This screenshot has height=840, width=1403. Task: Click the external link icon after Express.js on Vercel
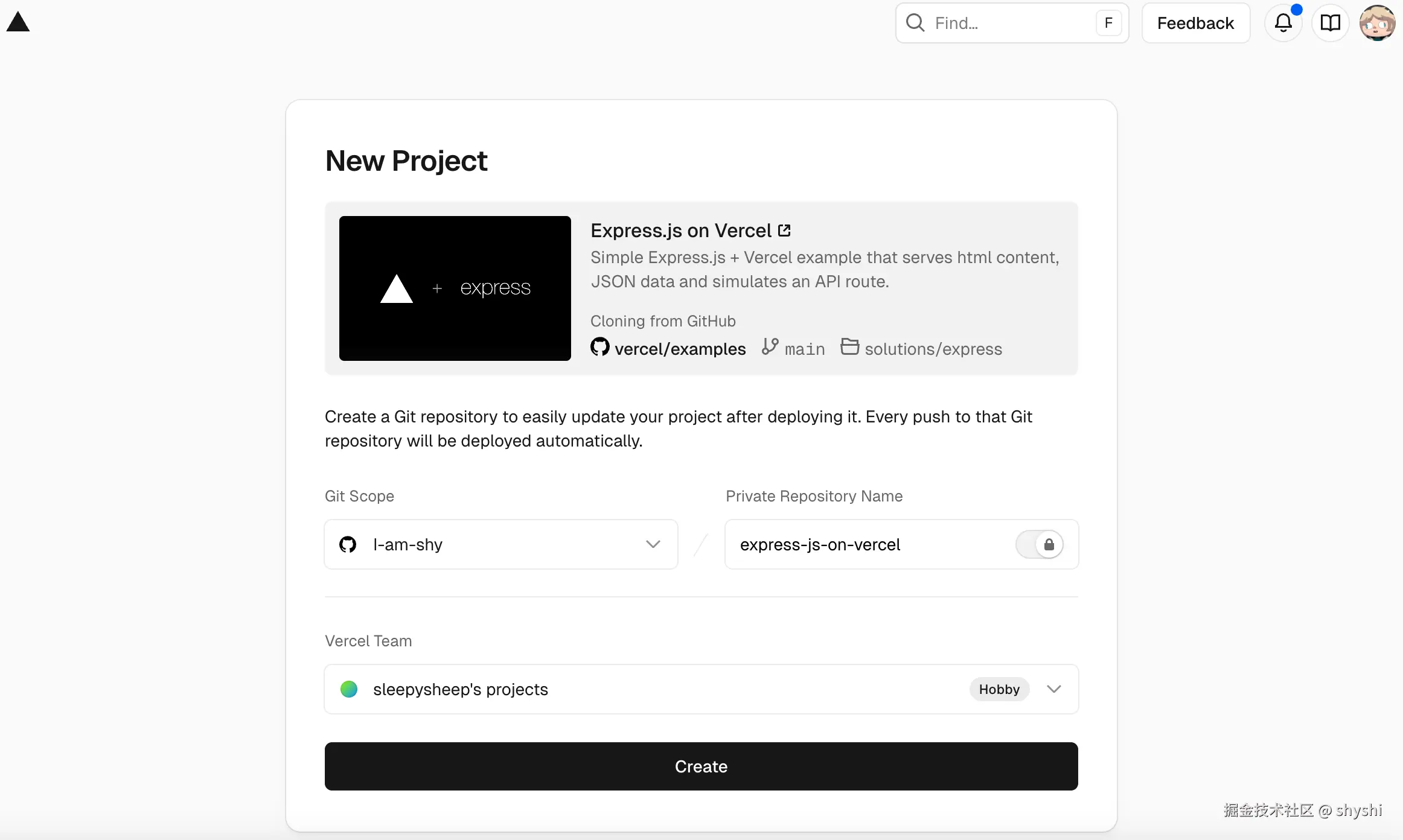coord(784,230)
